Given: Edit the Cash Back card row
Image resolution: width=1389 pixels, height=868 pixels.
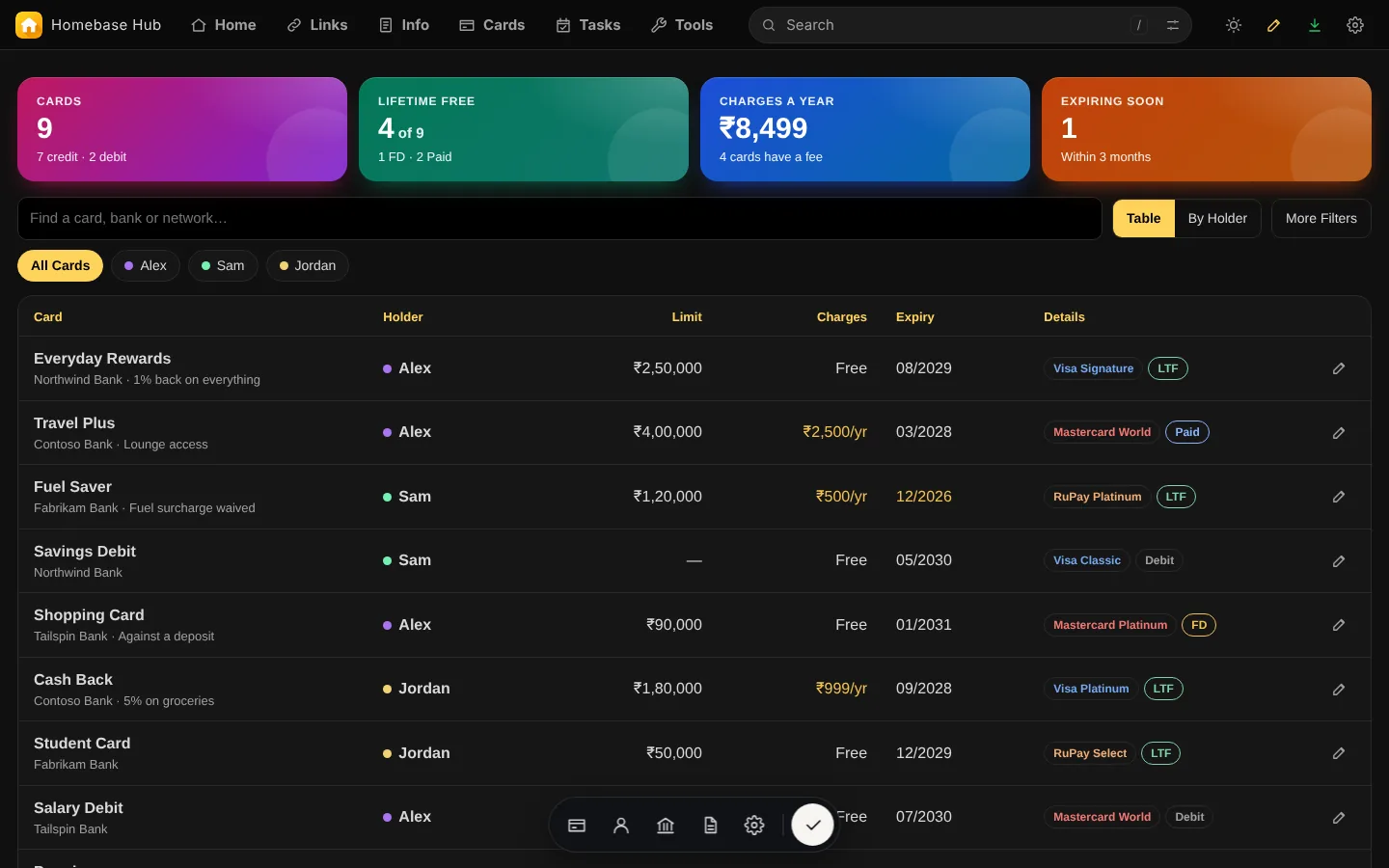Looking at the screenshot, I should click(x=1339, y=690).
